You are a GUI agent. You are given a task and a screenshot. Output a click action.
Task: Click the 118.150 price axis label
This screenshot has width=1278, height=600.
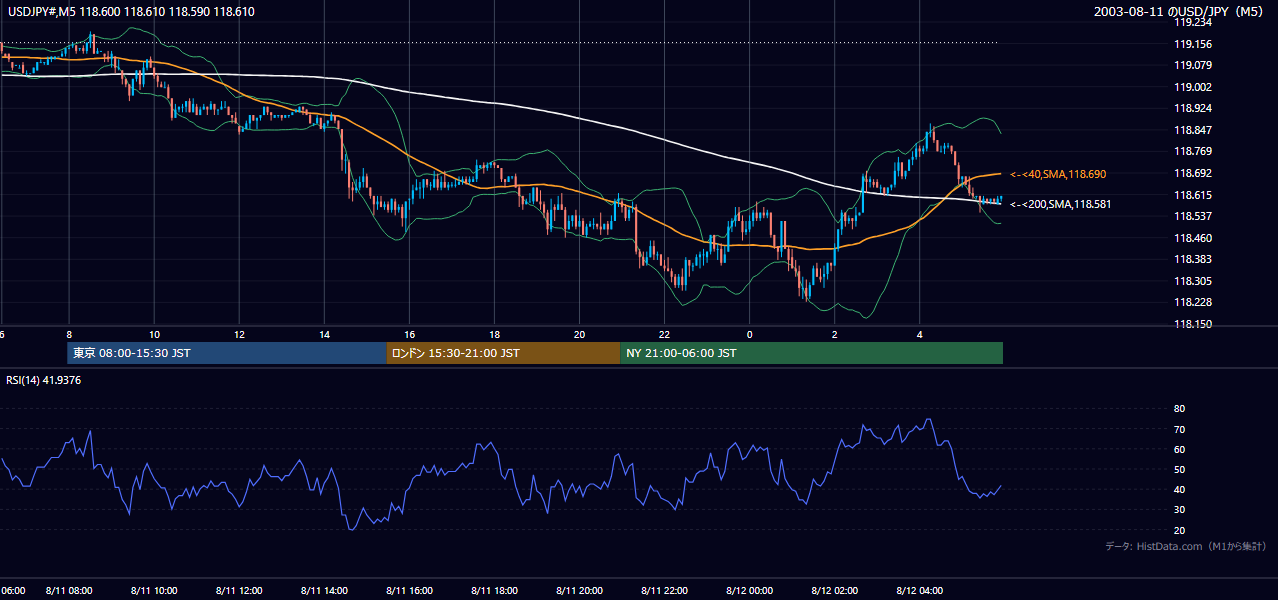point(1193,324)
